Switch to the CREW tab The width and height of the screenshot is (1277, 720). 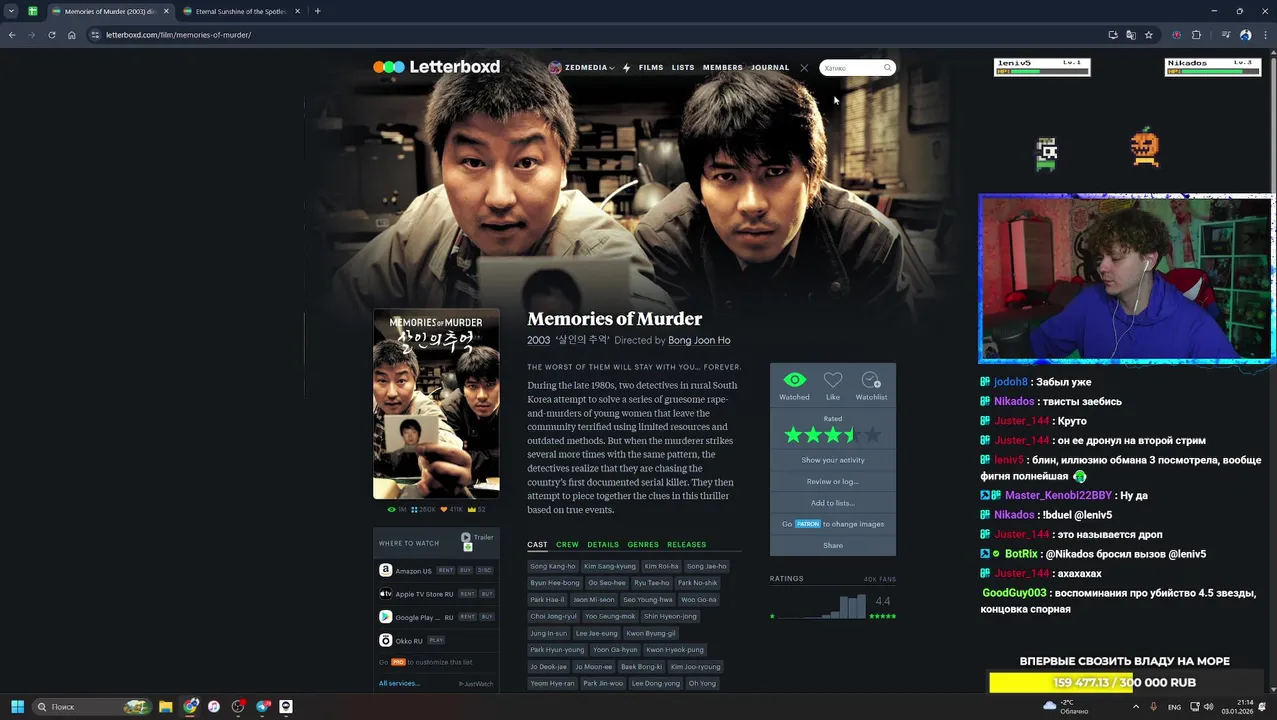click(567, 545)
